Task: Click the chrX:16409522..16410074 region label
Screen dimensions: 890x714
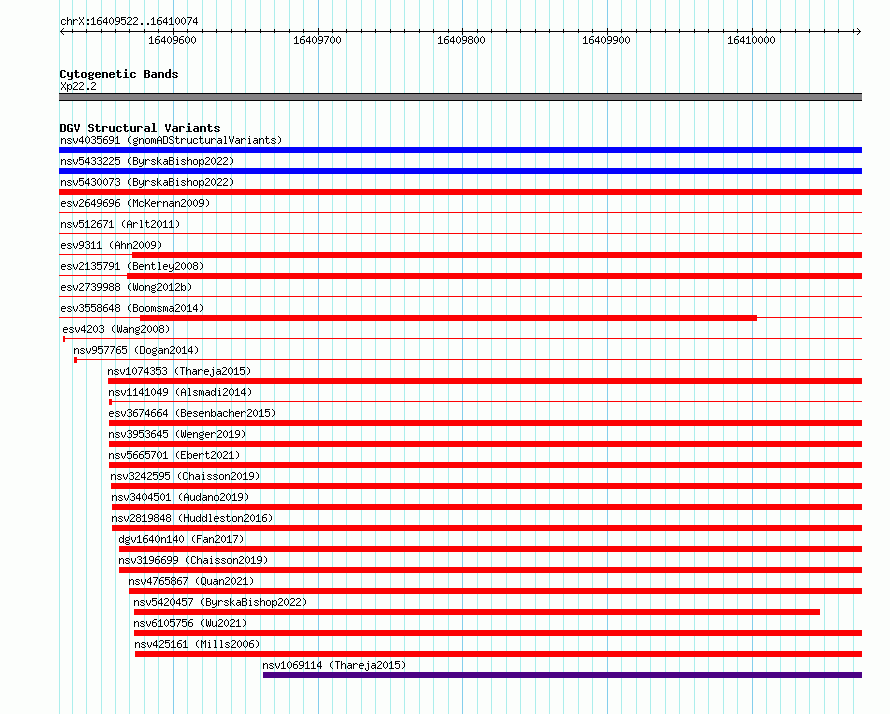Action: pyautogui.click(x=129, y=21)
